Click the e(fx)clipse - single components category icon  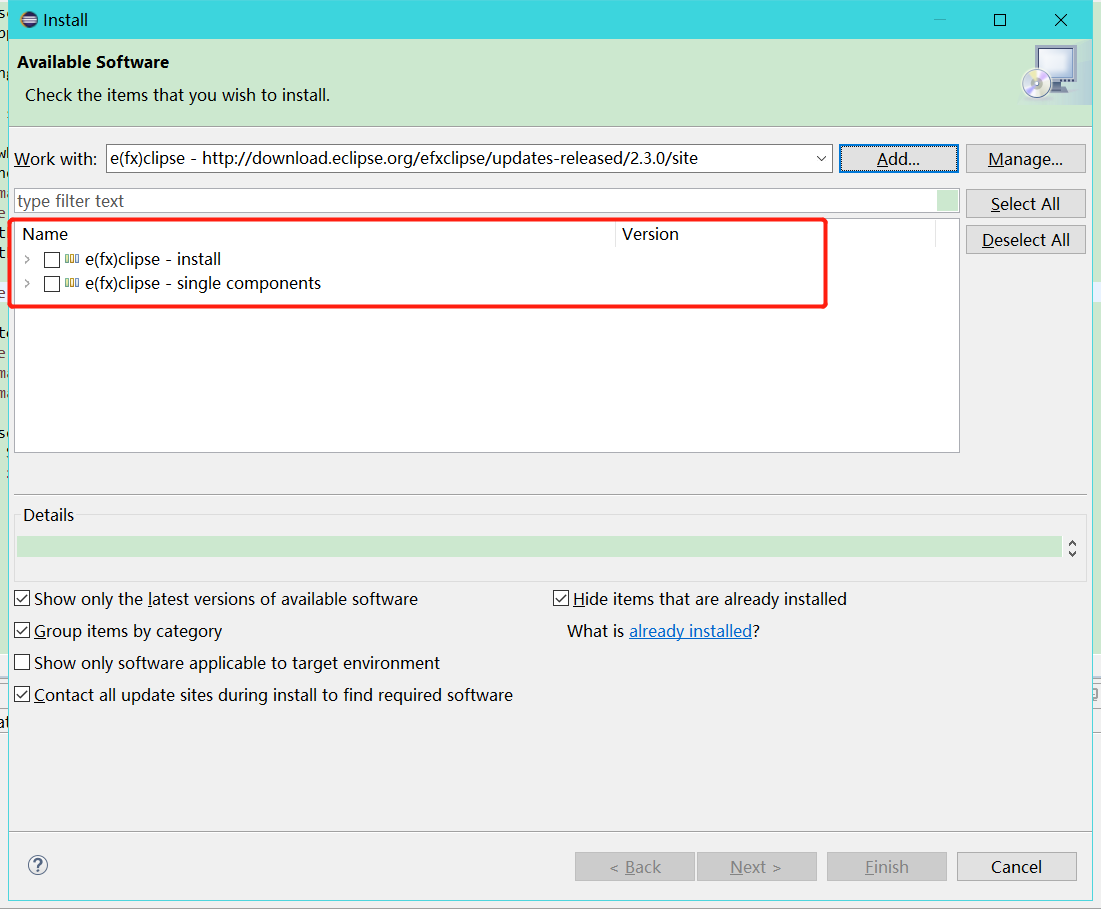coord(69,283)
